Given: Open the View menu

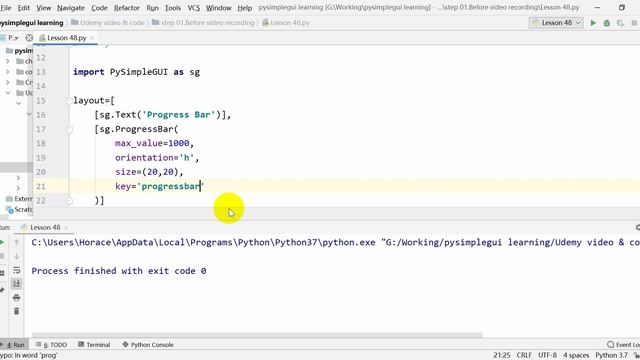Looking at the screenshot, I should 43,8.
